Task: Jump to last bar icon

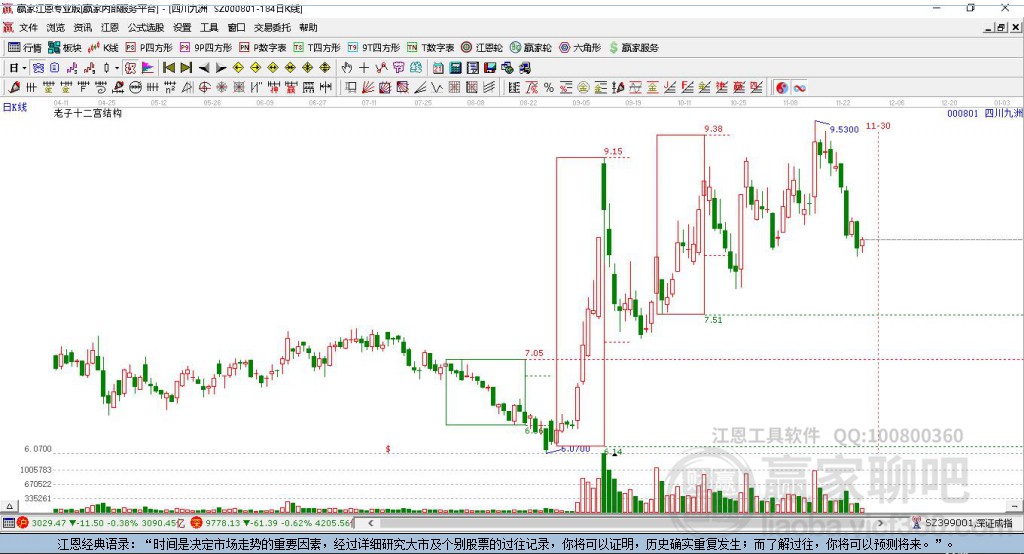Action: pyautogui.click(x=186, y=68)
